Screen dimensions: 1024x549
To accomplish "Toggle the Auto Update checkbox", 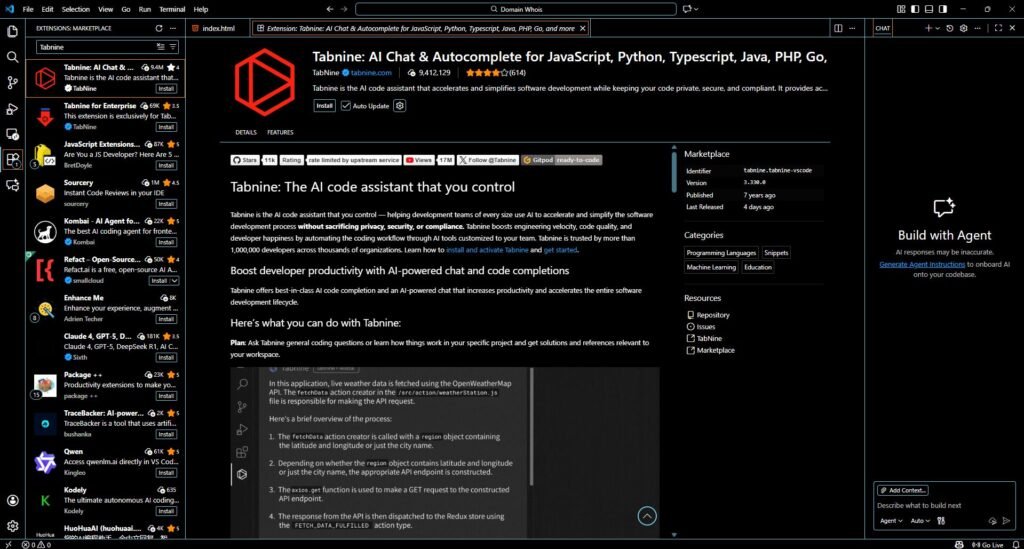I will click(x=346, y=105).
